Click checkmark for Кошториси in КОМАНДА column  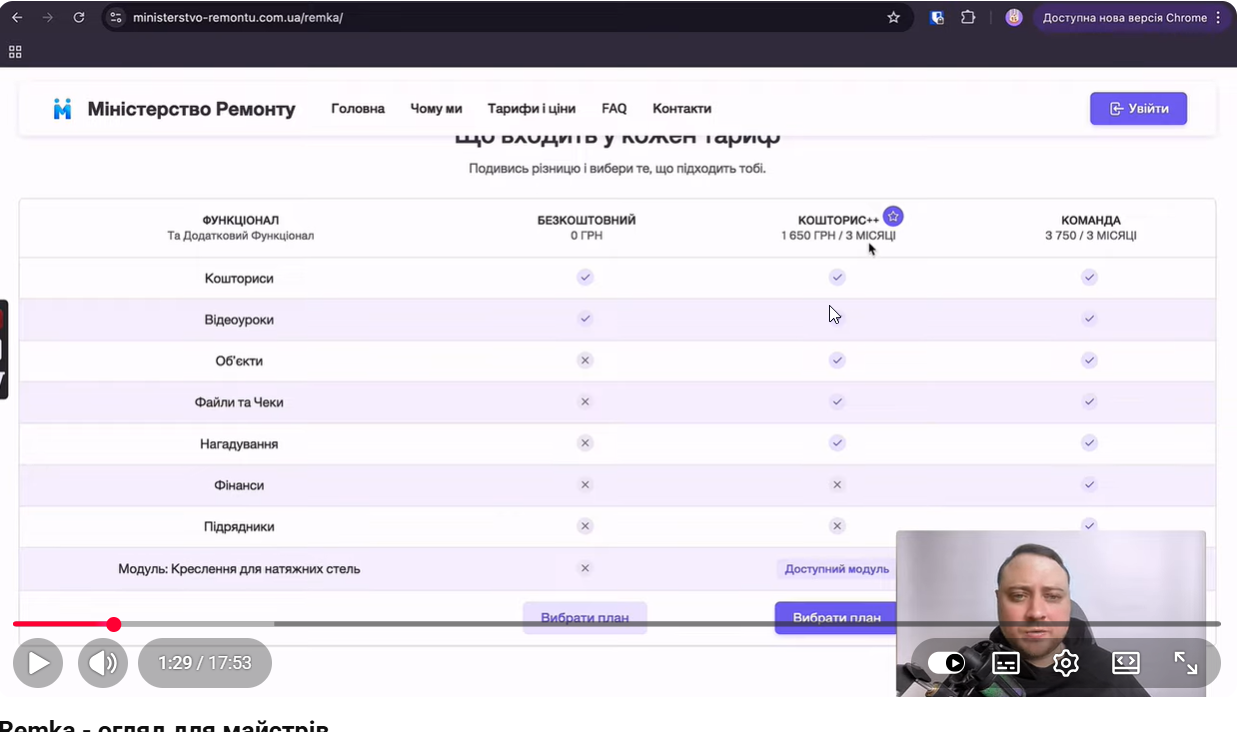pos(1090,277)
